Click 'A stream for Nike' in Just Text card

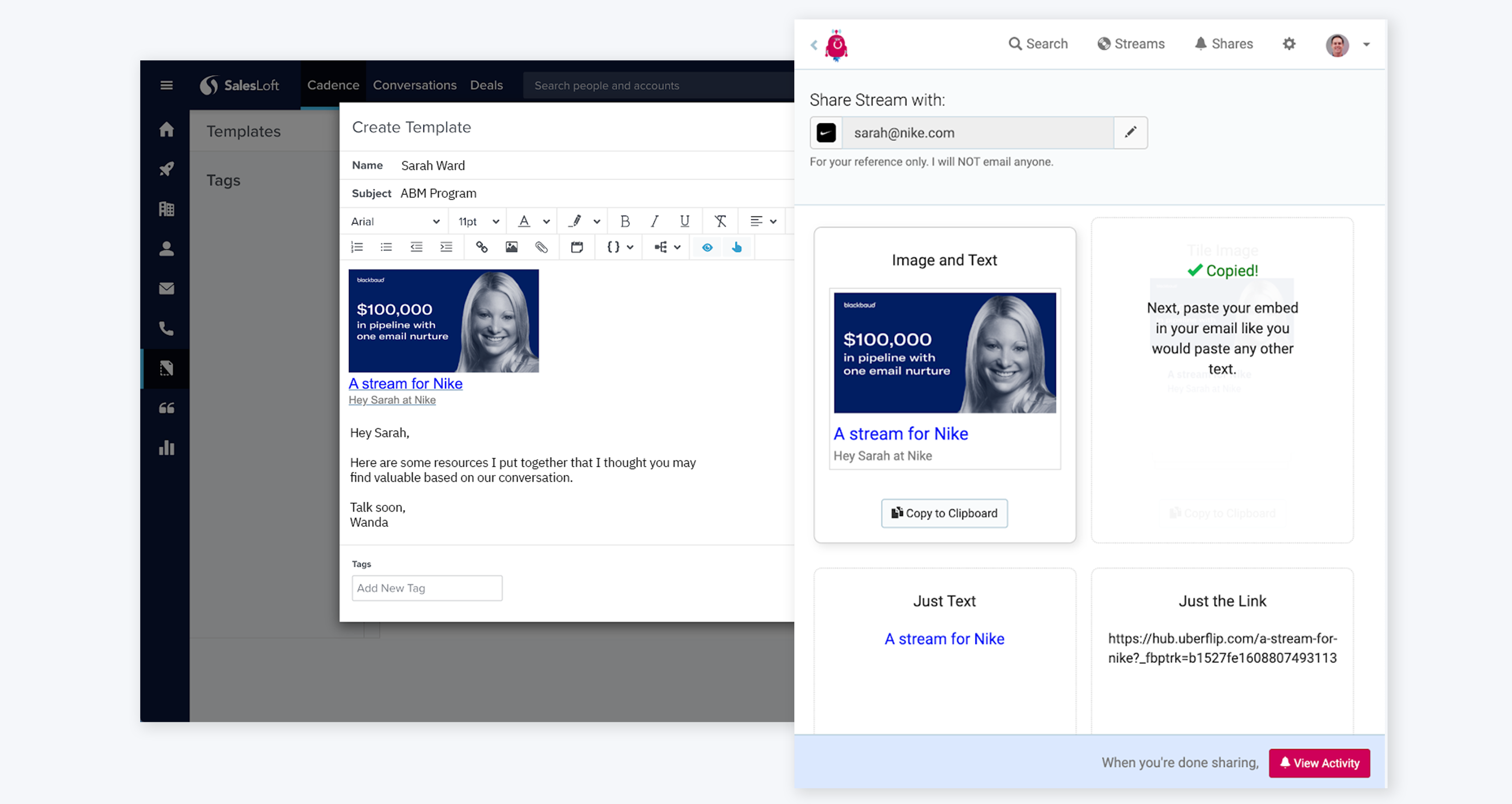(944, 639)
